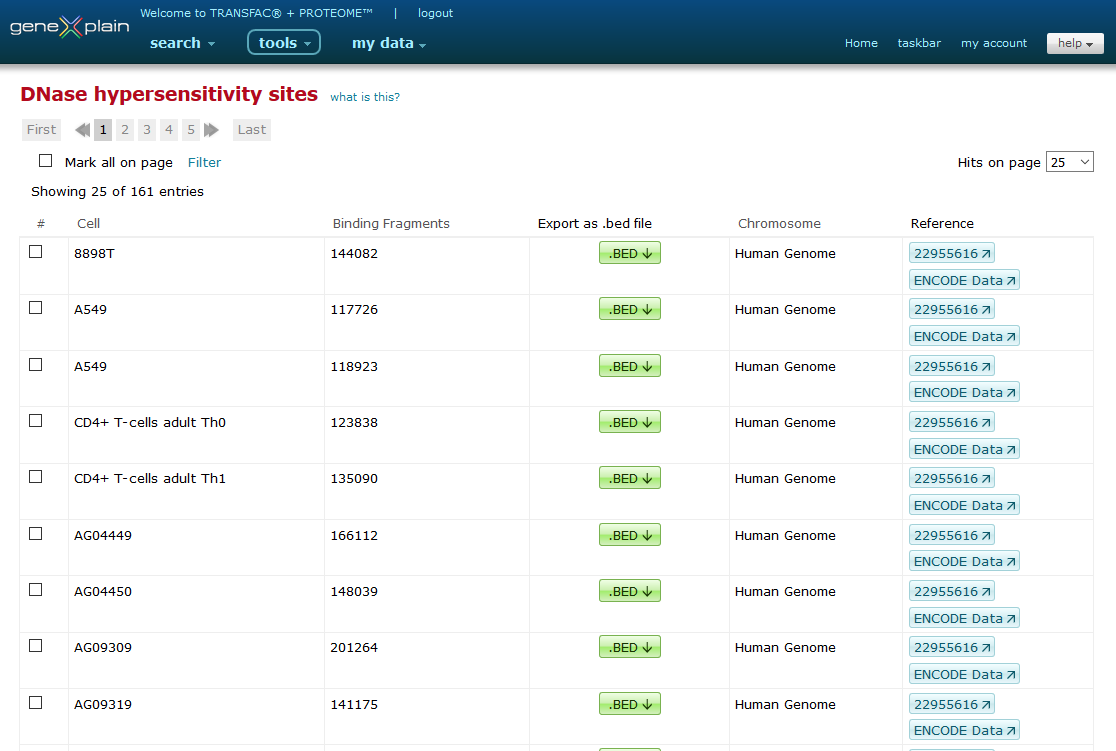Select checkbox for AG09319 row
1116x751 pixels.
(36, 703)
